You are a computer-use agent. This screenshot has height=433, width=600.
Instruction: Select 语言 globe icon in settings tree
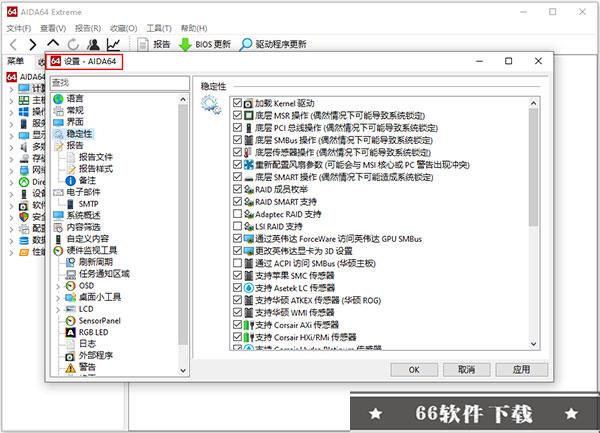point(58,99)
